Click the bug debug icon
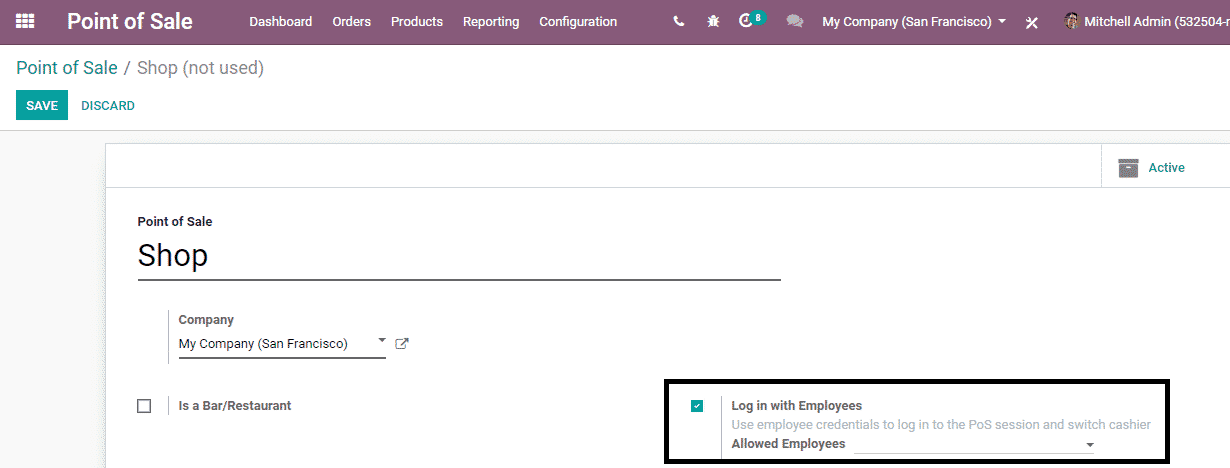 (713, 21)
